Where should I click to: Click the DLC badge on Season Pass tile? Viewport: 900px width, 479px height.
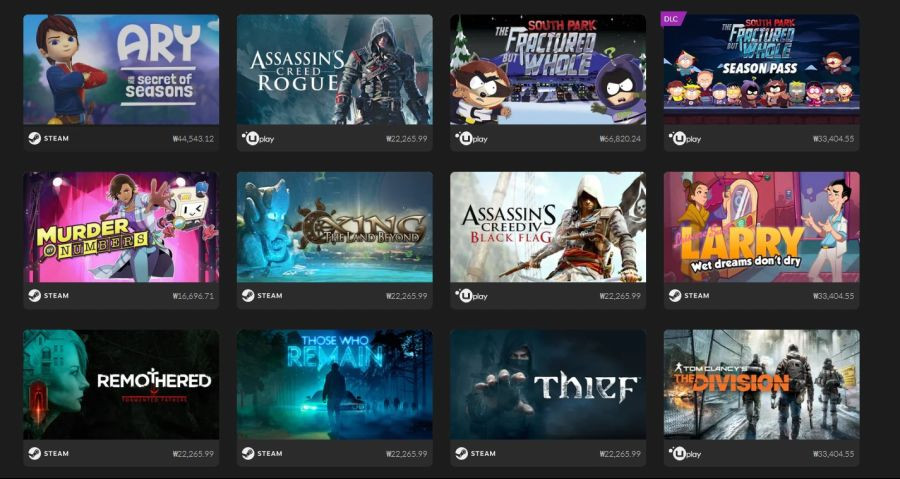point(670,18)
